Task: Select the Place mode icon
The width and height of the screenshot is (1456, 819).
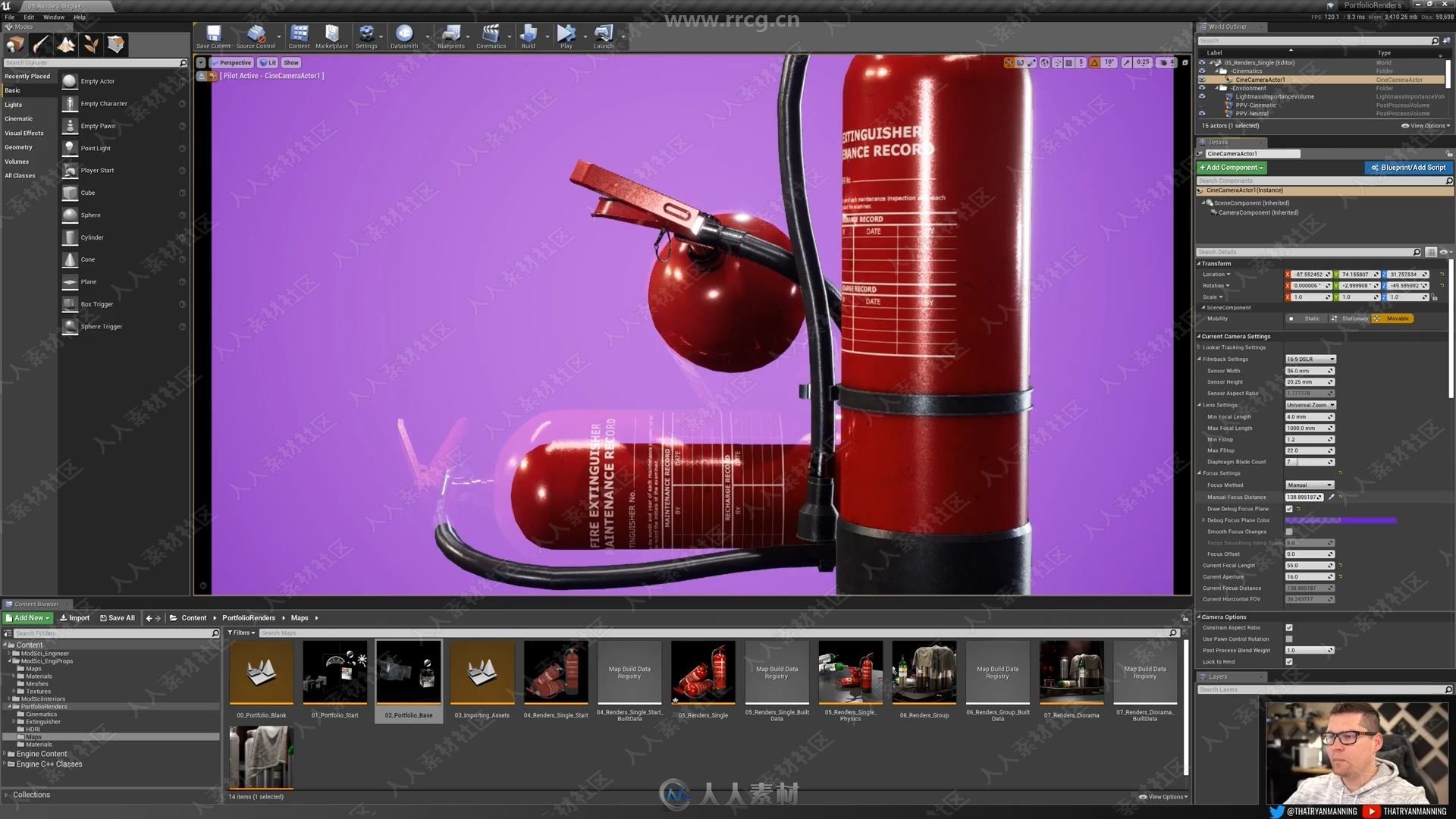Action: 16,45
